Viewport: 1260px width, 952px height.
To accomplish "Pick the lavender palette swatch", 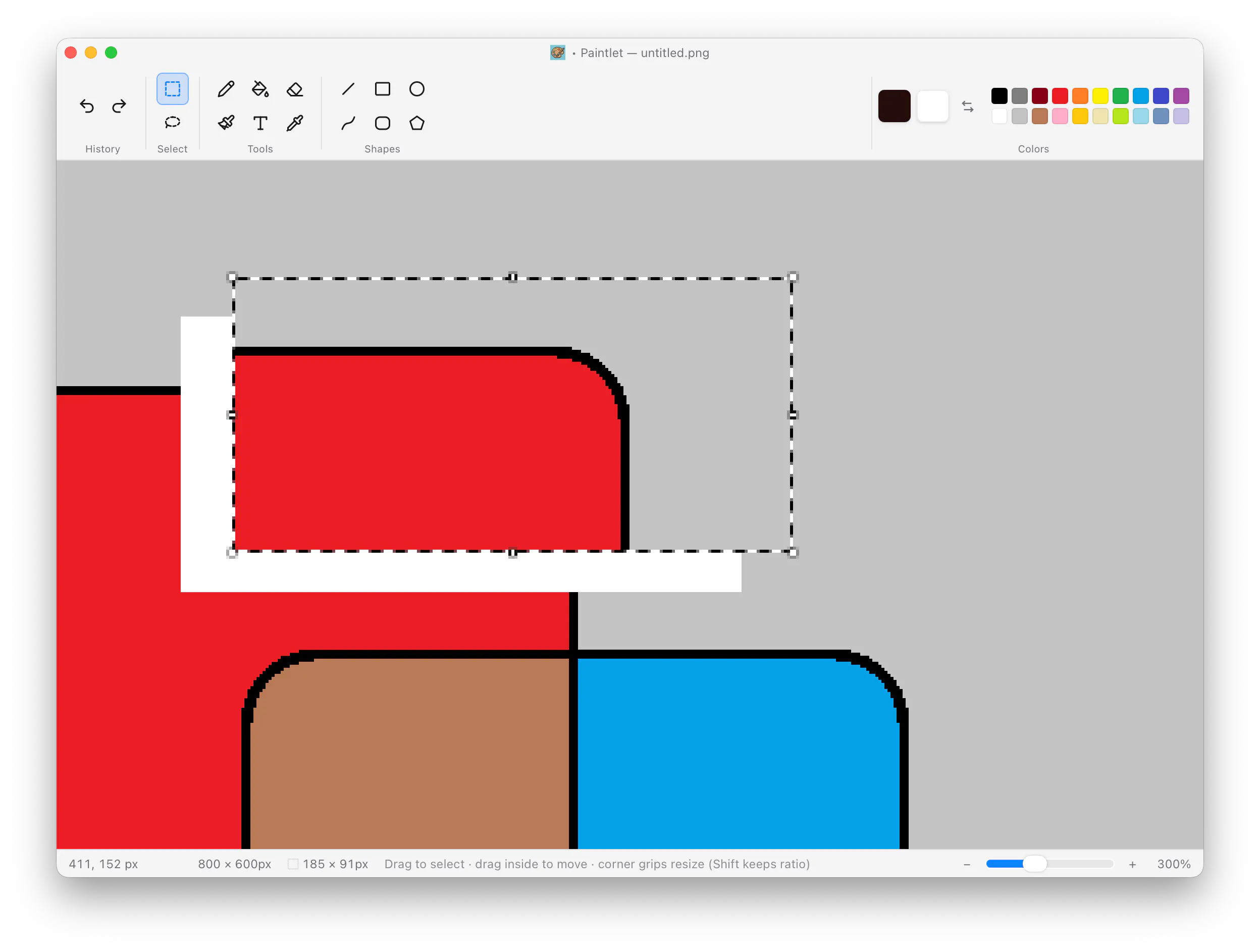I will click(1181, 116).
